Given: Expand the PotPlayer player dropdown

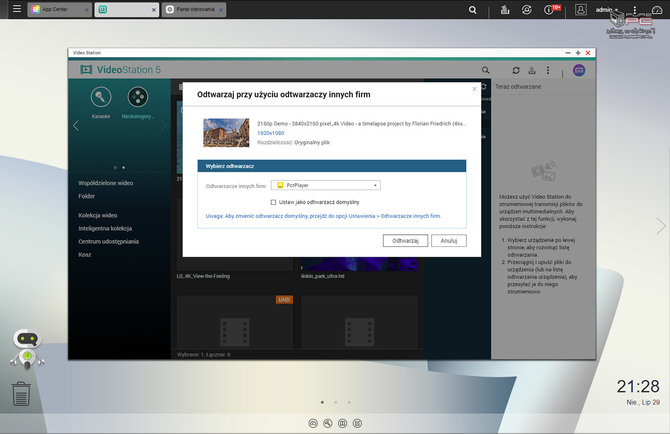Looking at the screenshot, I should [x=326, y=185].
